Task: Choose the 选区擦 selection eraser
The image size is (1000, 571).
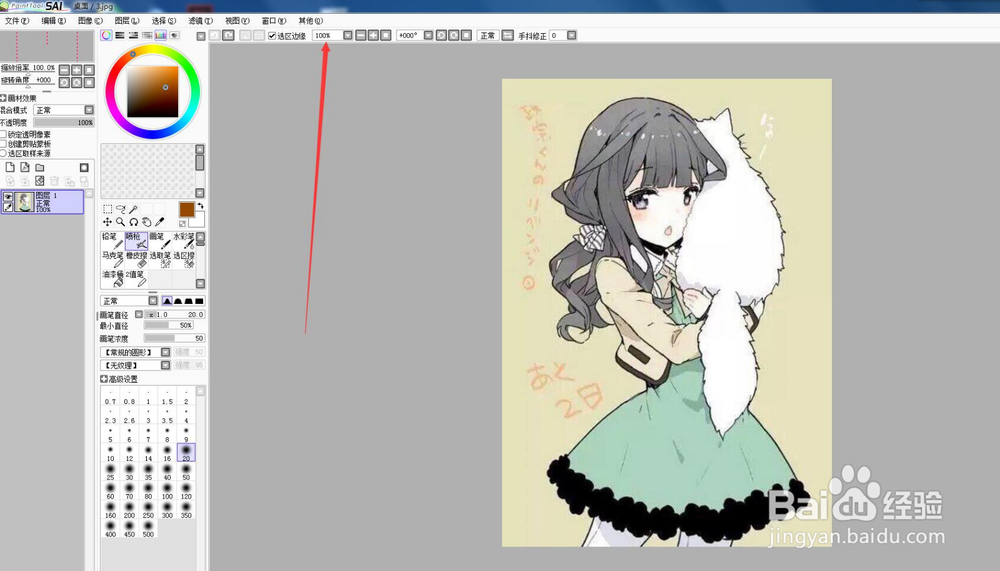Action: (x=184, y=260)
